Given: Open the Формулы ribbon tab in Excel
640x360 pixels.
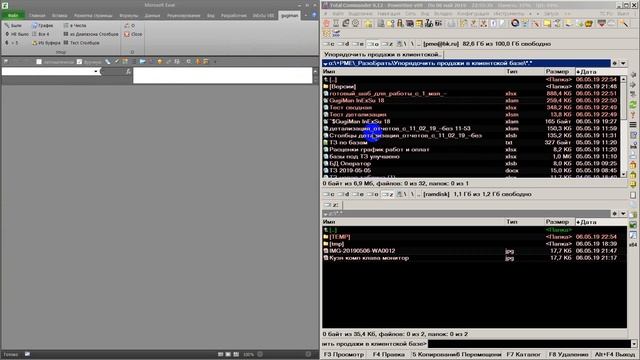Looking at the screenshot, I should point(129,16).
